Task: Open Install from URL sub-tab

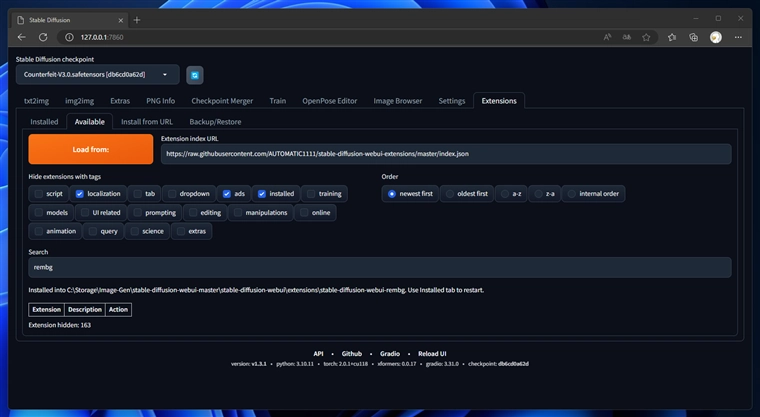Action: coord(147,122)
